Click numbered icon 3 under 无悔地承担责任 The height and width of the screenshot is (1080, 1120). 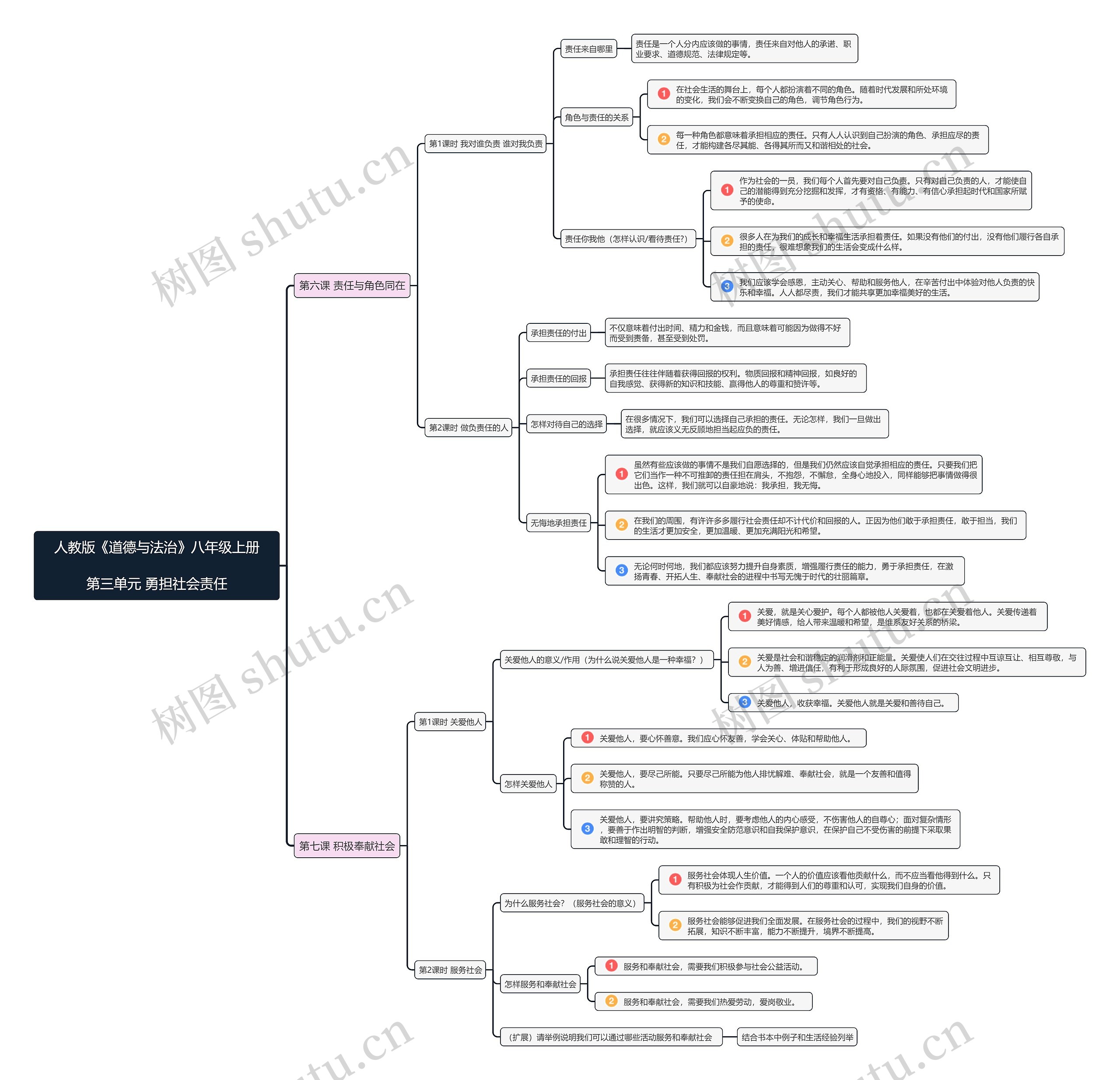pos(625,561)
